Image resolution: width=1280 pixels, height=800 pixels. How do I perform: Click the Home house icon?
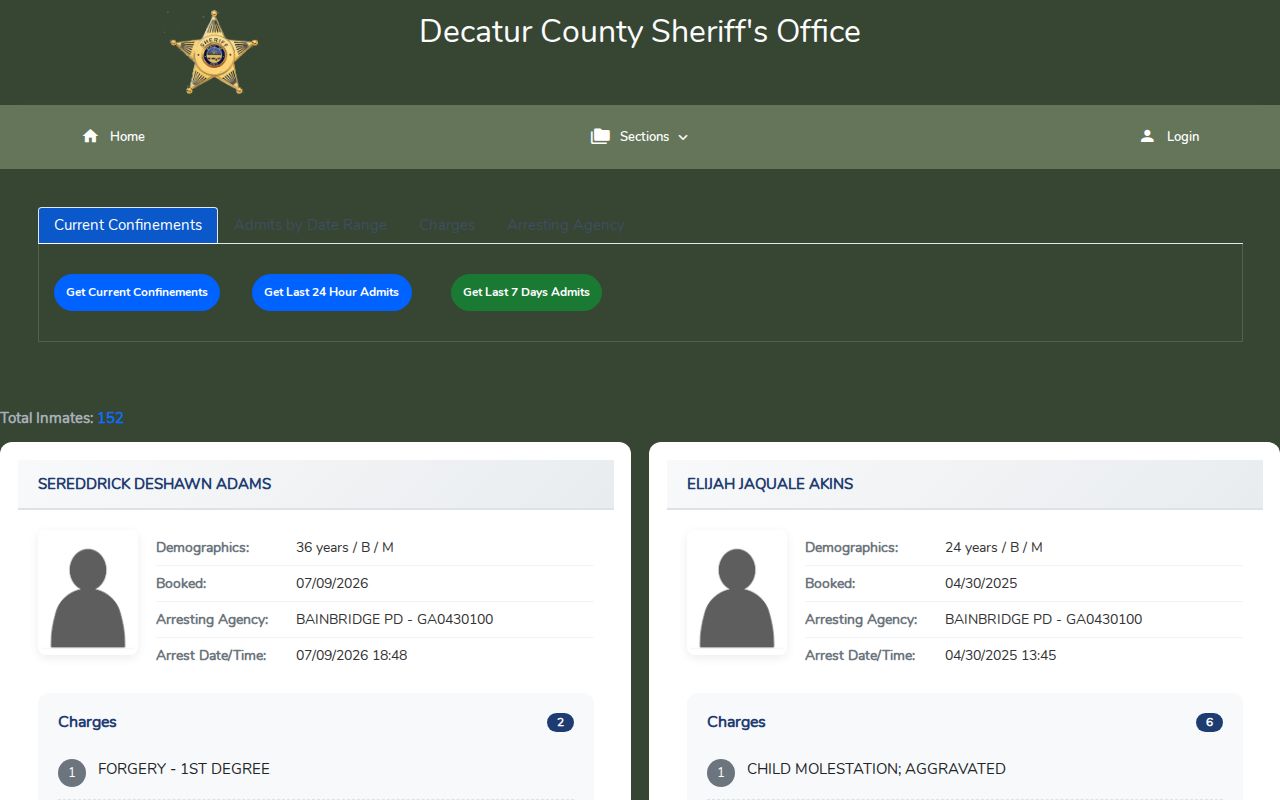pos(90,136)
